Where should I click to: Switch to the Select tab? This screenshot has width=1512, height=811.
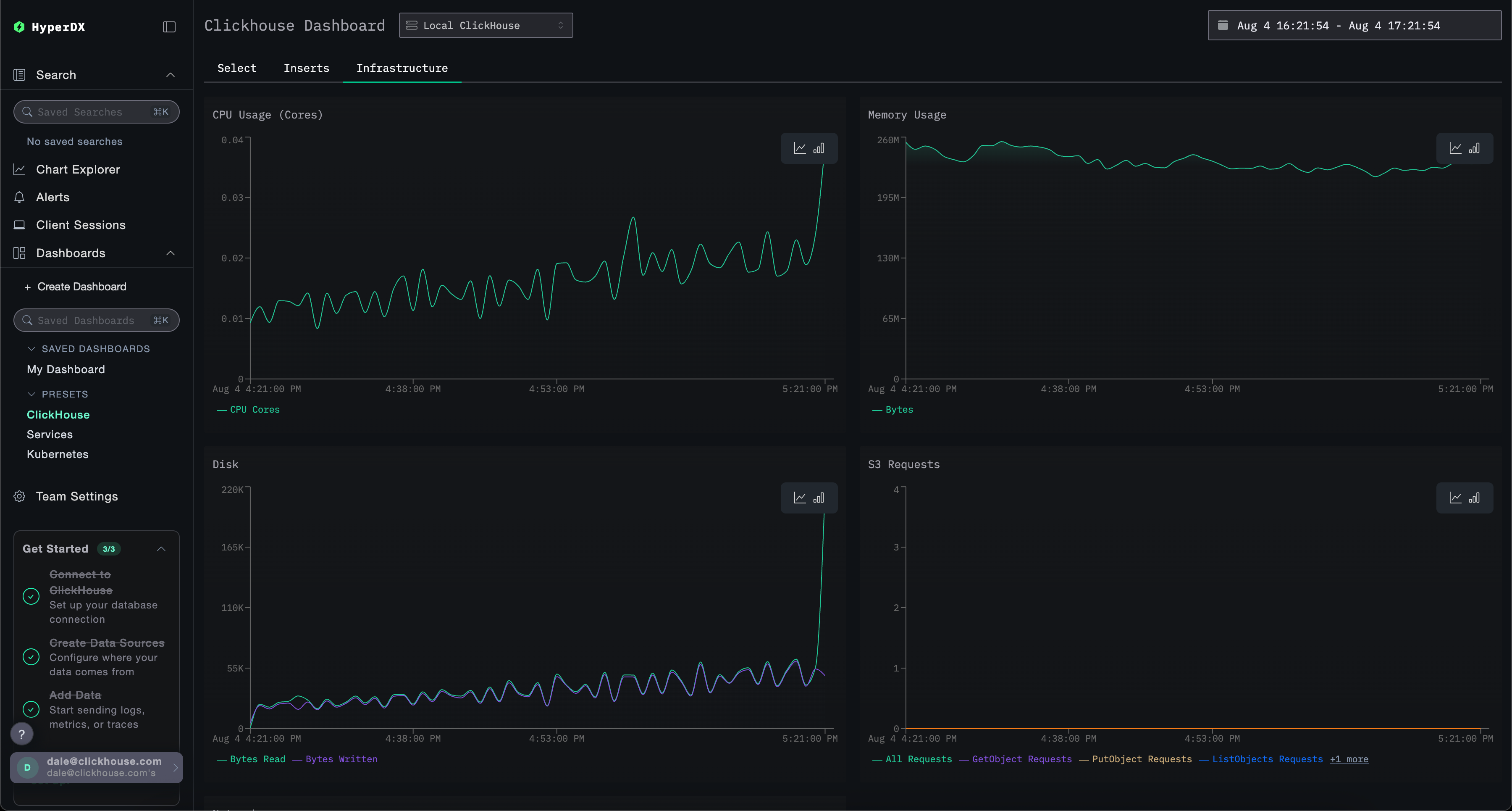236,68
